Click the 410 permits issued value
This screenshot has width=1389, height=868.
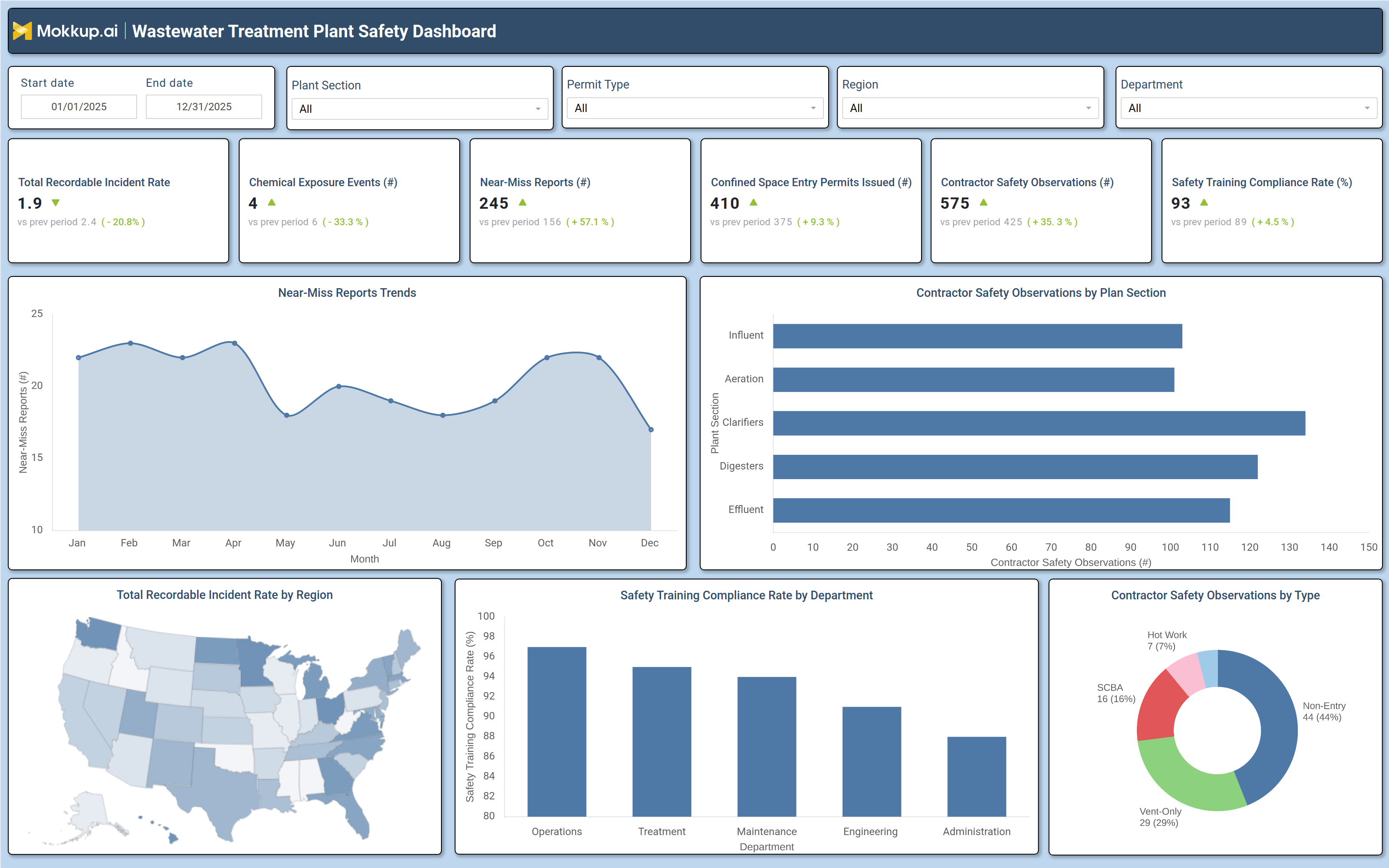[x=724, y=203]
